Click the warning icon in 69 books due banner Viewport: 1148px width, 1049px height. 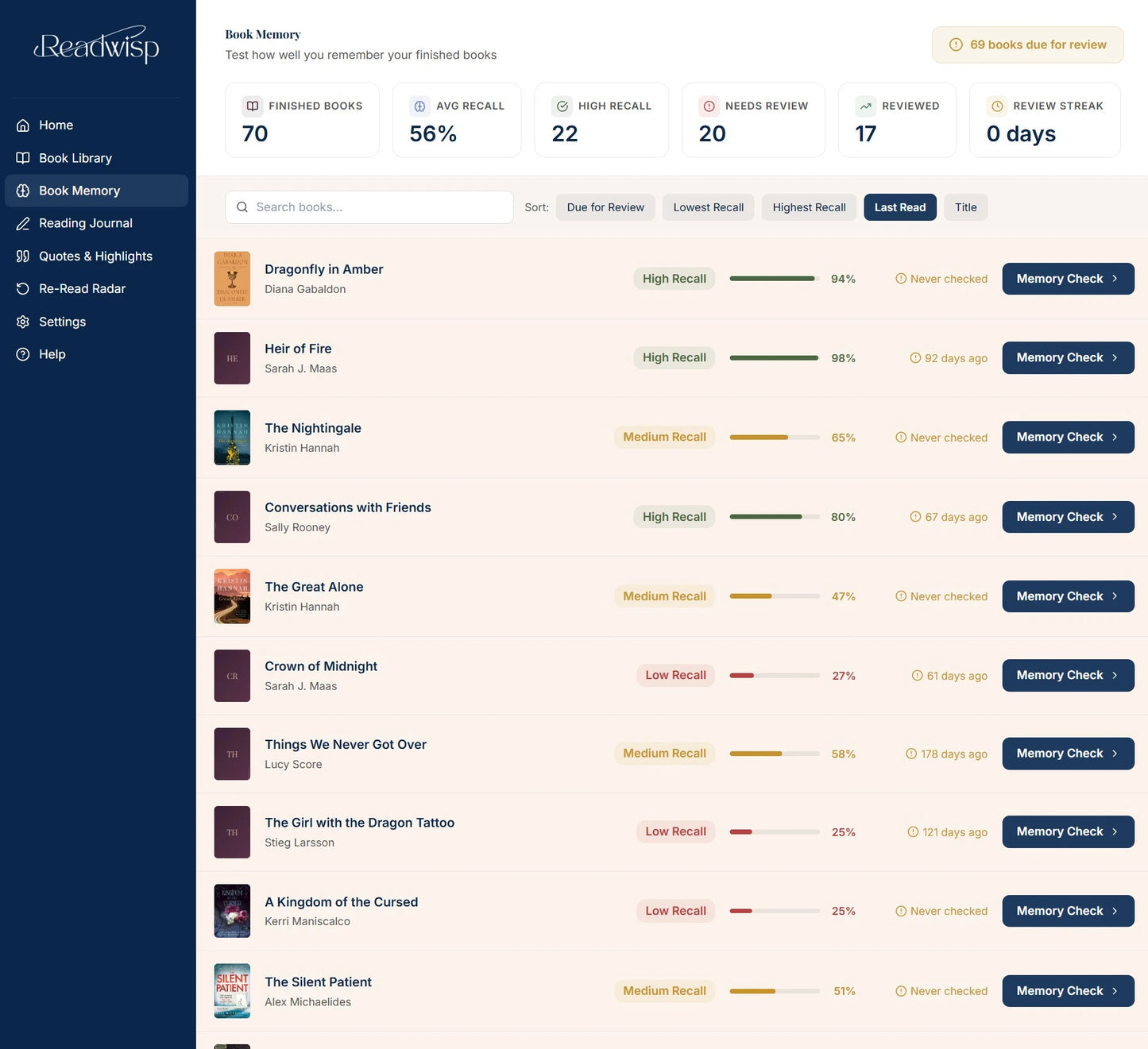point(956,44)
